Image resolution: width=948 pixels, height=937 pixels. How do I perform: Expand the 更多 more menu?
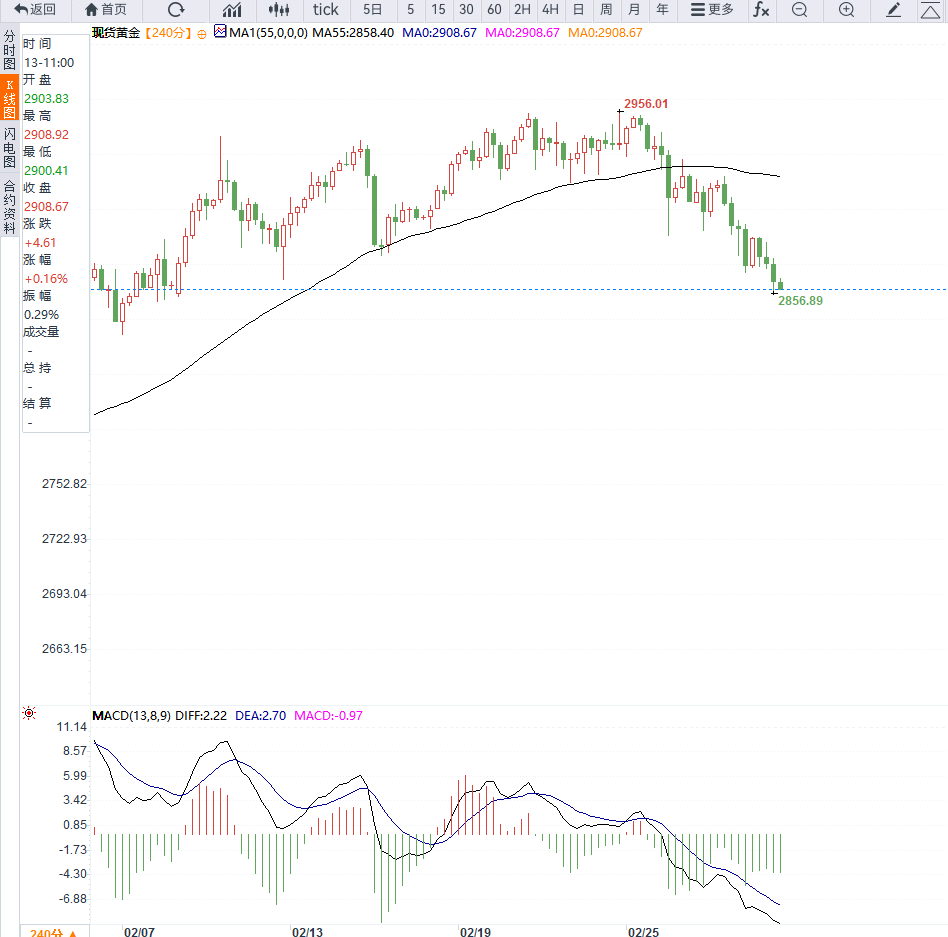pyautogui.click(x=712, y=10)
